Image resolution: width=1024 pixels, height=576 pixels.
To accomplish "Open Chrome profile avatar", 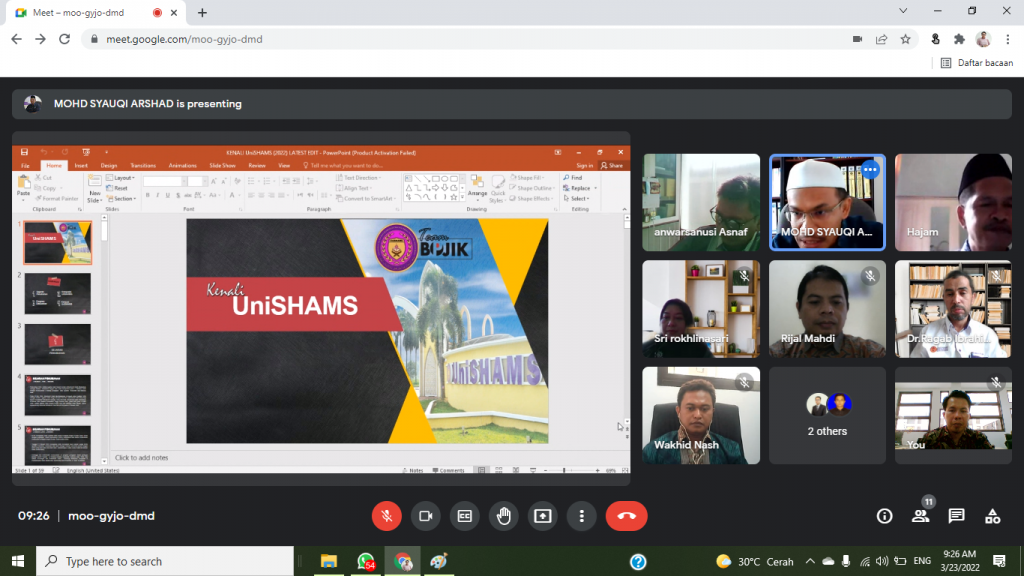I will 983,39.
